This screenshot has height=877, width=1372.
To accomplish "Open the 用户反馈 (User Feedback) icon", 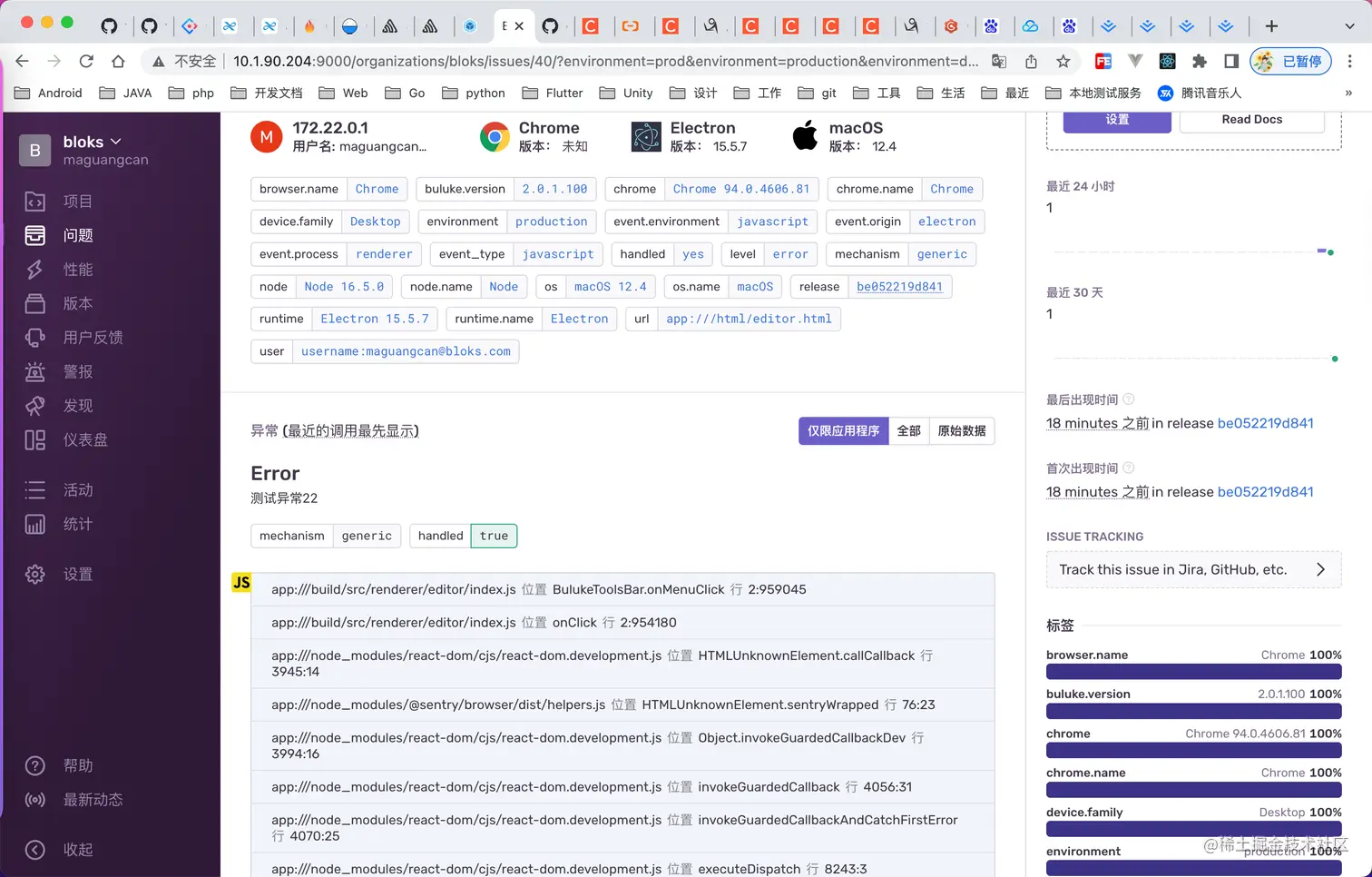I will click(34, 338).
